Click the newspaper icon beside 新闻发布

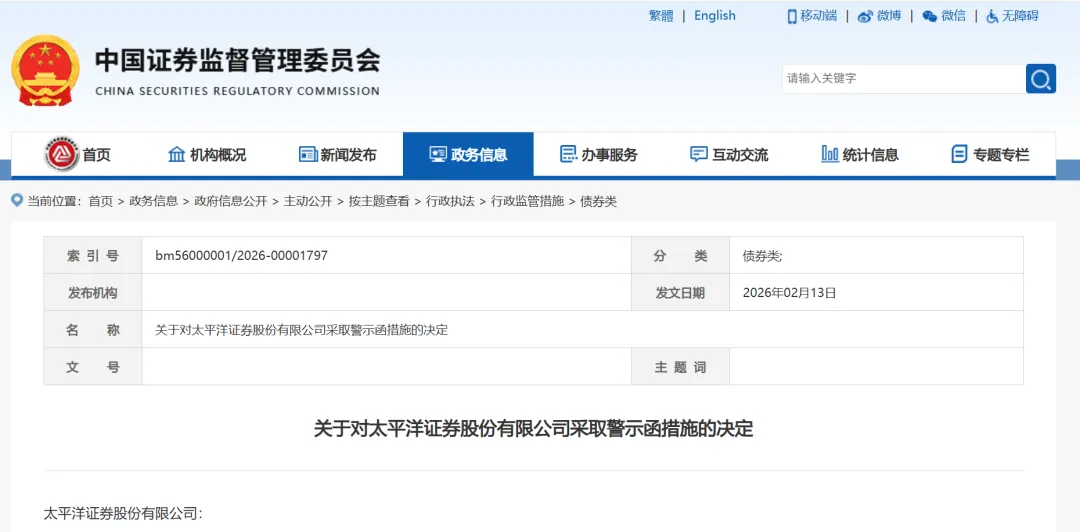pos(308,154)
